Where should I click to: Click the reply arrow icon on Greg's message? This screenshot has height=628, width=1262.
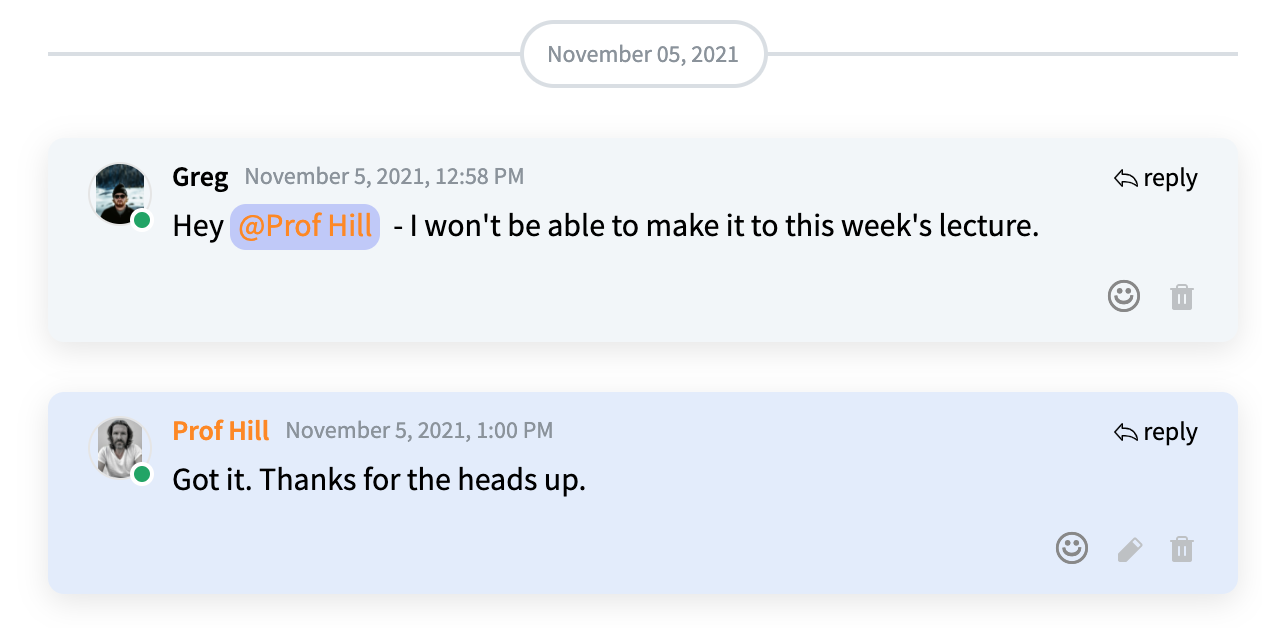pyautogui.click(x=1125, y=179)
